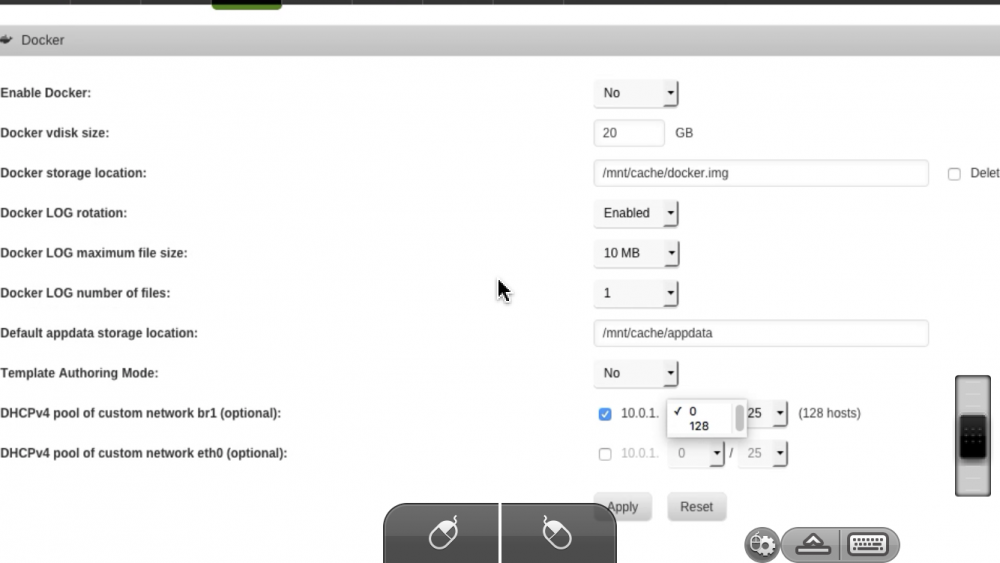Image resolution: width=1000 pixels, height=563 pixels.
Task: Tick the Delete checkbox beside storage location
Action: click(954, 174)
